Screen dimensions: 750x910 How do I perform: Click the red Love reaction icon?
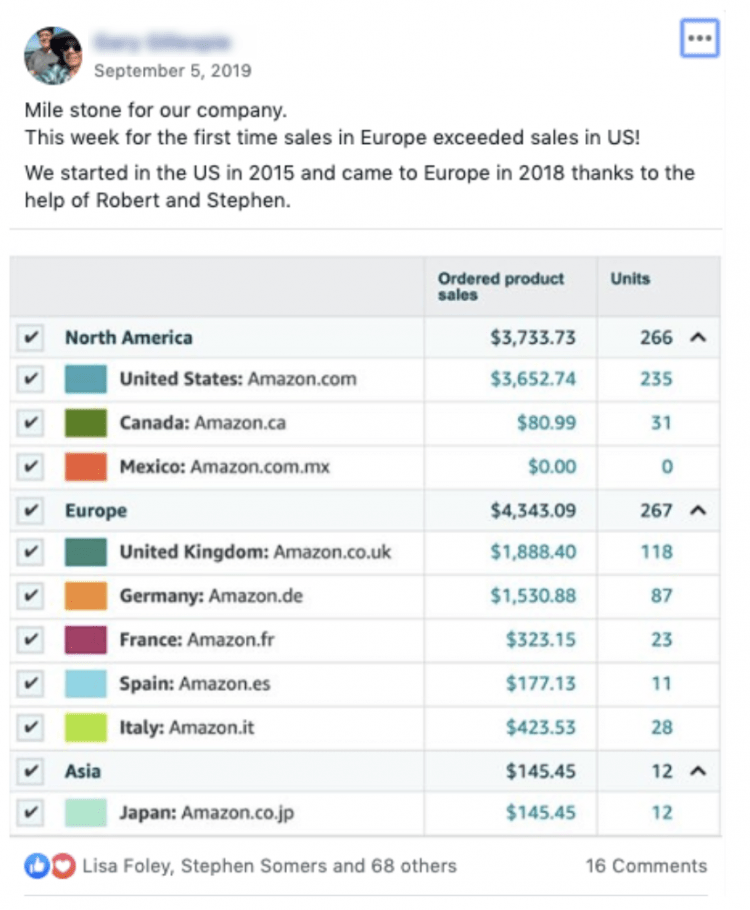(x=63, y=866)
